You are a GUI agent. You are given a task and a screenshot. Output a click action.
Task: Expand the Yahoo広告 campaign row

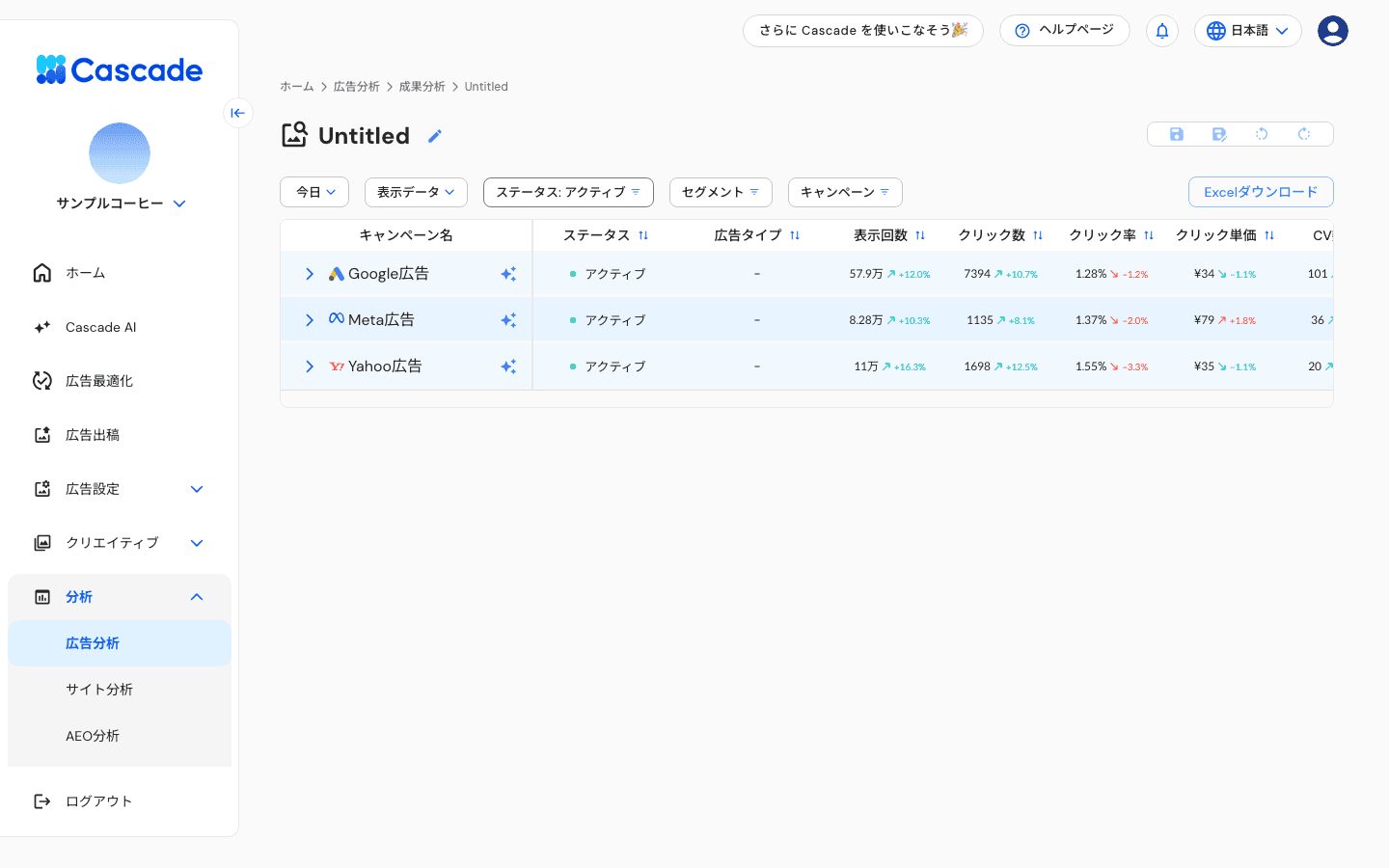[x=310, y=366]
